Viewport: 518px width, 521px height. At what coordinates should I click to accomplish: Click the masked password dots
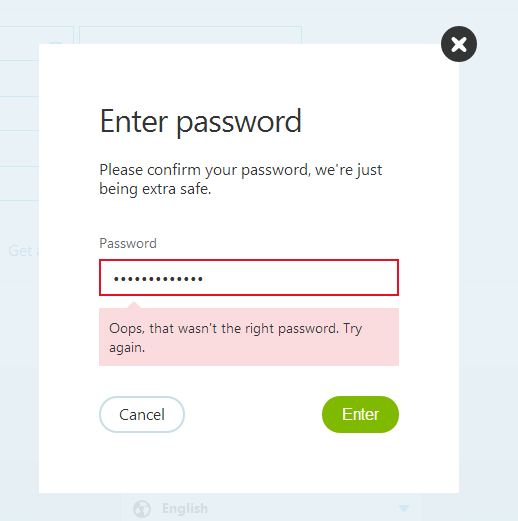click(158, 279)
